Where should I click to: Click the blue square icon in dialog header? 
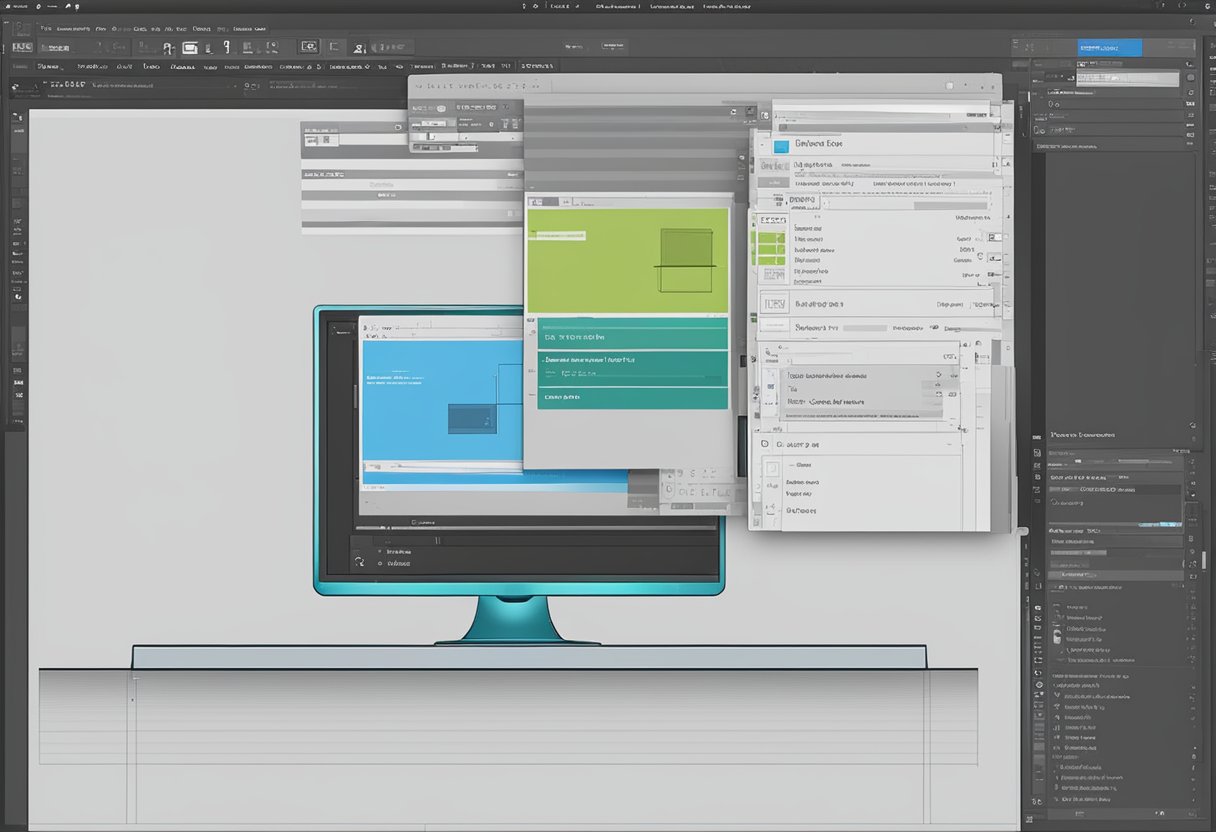tap(781, 145)
